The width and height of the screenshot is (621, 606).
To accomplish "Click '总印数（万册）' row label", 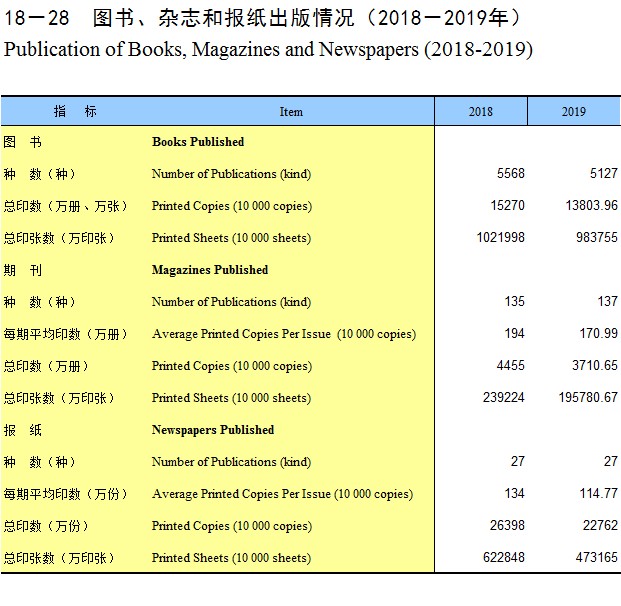I will click(x=46, y=366).
